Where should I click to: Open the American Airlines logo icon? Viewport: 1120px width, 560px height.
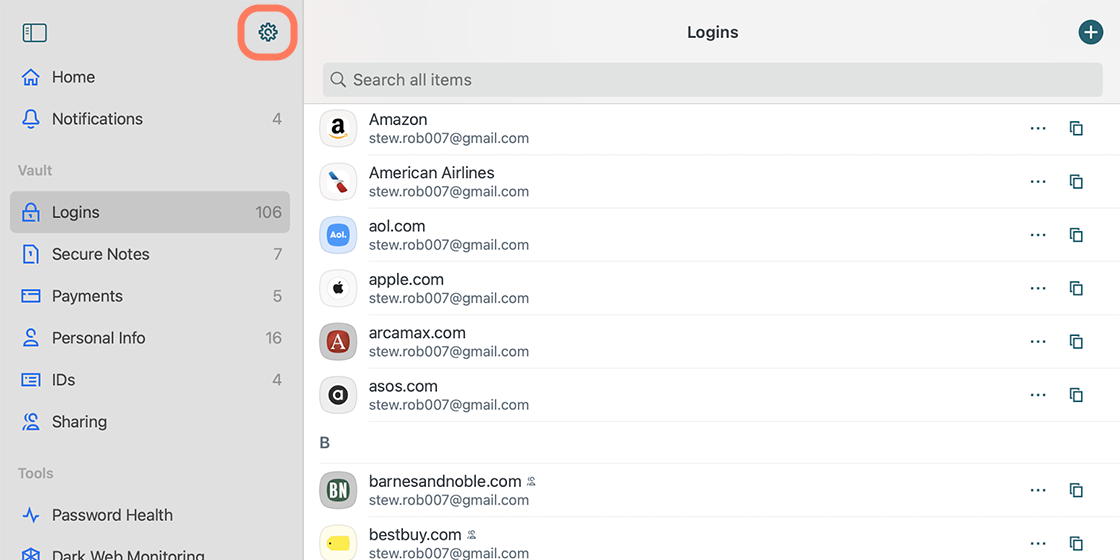click(x=338, y=181)
